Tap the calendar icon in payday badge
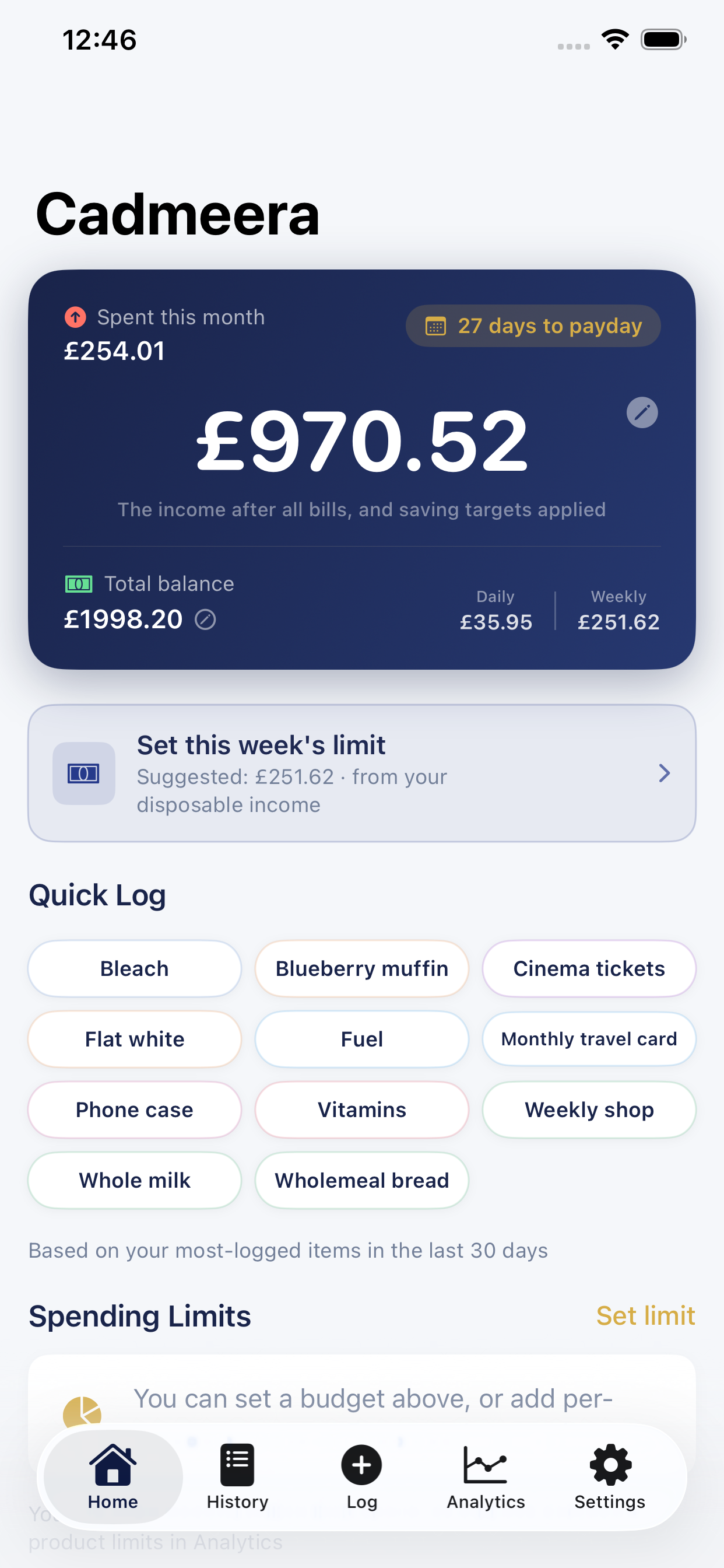This screenshot has width=724, height=1568. click(435, 326)
